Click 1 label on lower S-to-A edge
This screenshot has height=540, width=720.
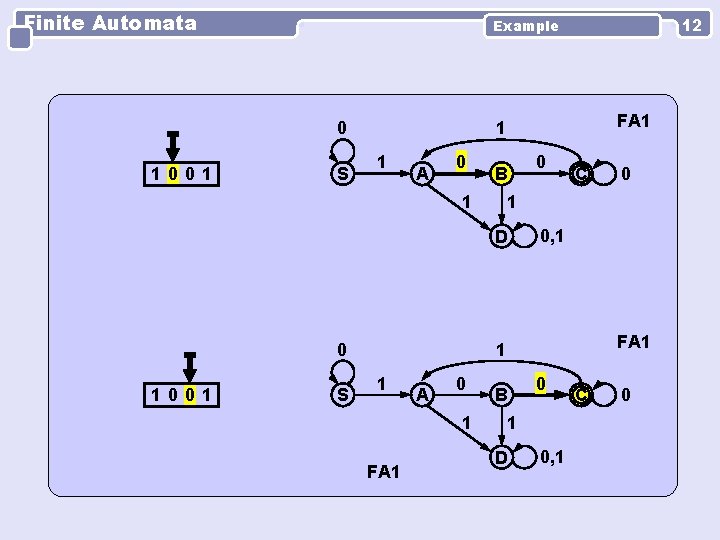[x=381, y=384]
